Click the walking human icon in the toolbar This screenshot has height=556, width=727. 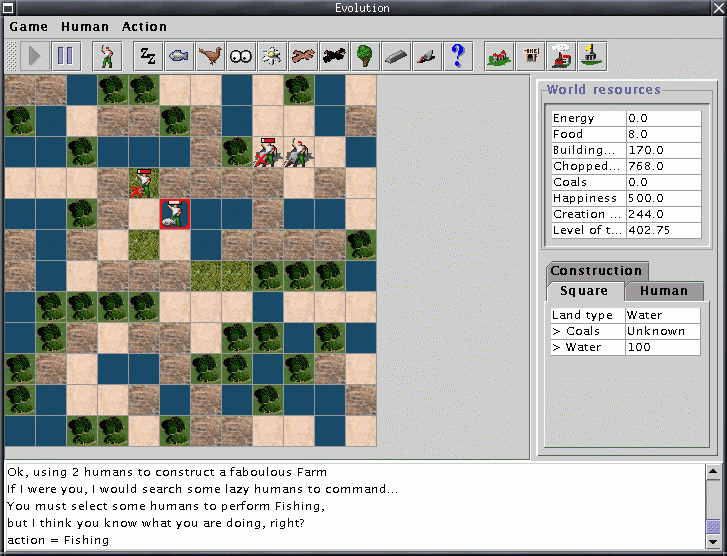click(107, 56)
